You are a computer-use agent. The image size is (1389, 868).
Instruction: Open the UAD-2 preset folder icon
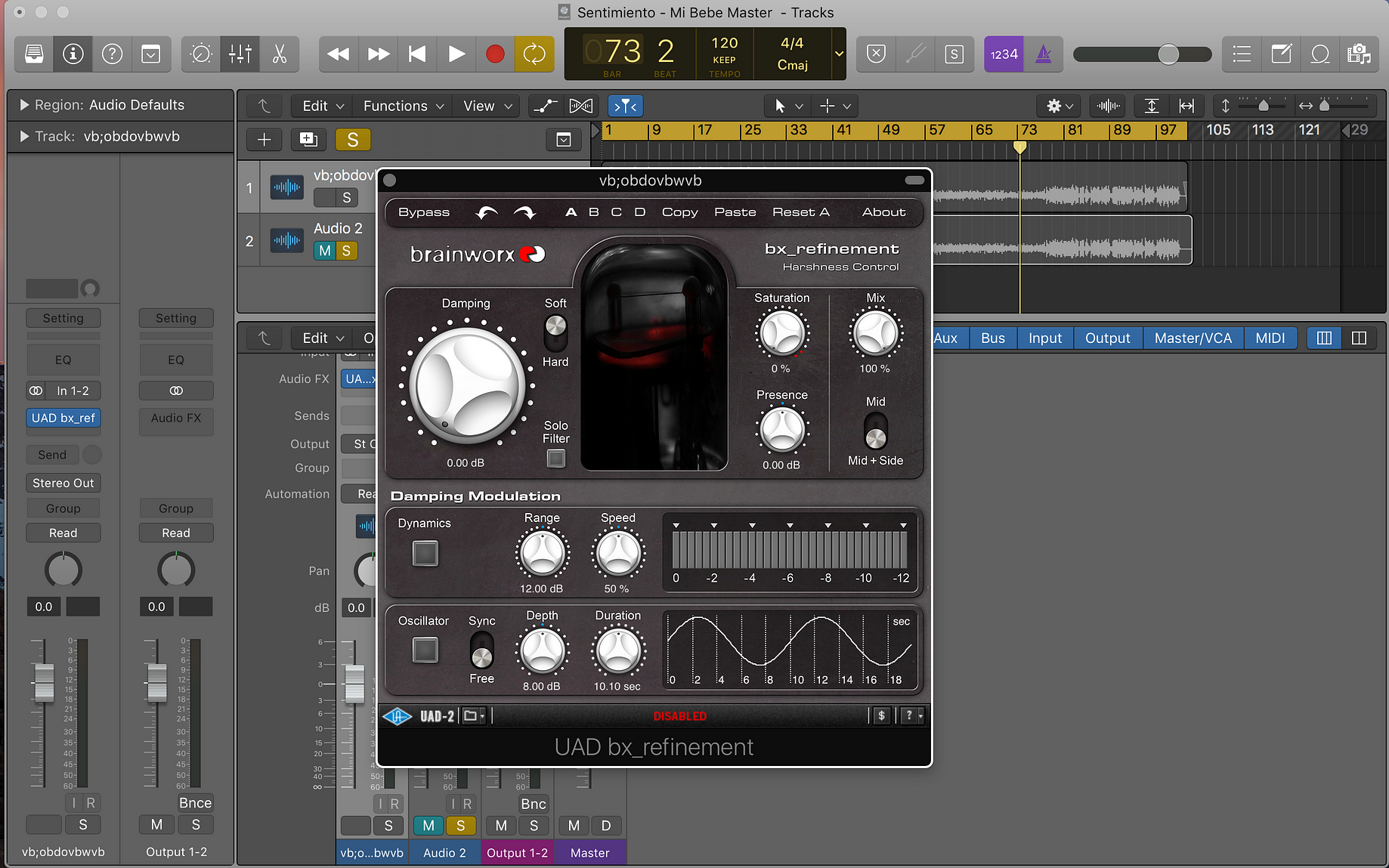(x=473, y=716)
